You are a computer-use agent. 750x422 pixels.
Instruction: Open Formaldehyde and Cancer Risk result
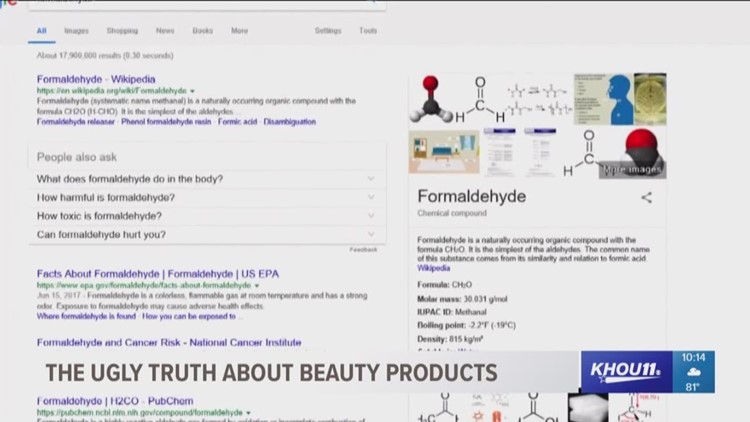click(169, 343)
